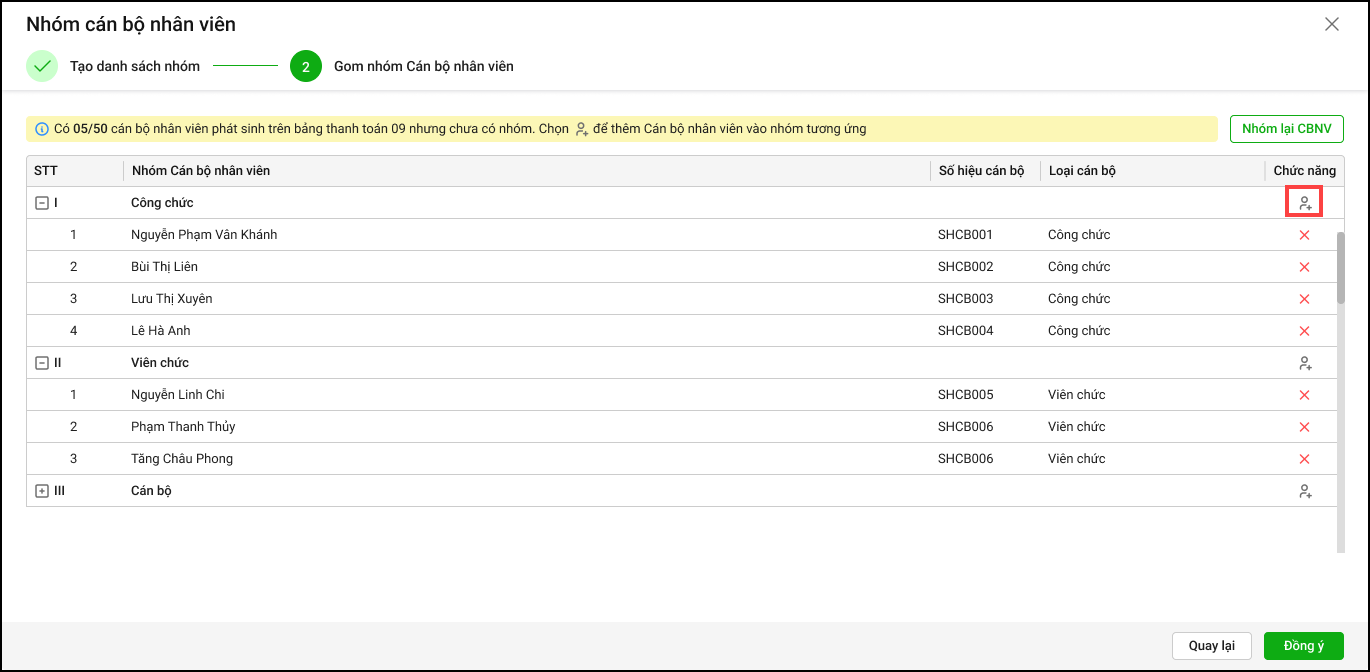This screenshot has width=1370, height=672.
Task: Expand the Cán bộ group
Action: pyautogui.click(x=42, y=491)
